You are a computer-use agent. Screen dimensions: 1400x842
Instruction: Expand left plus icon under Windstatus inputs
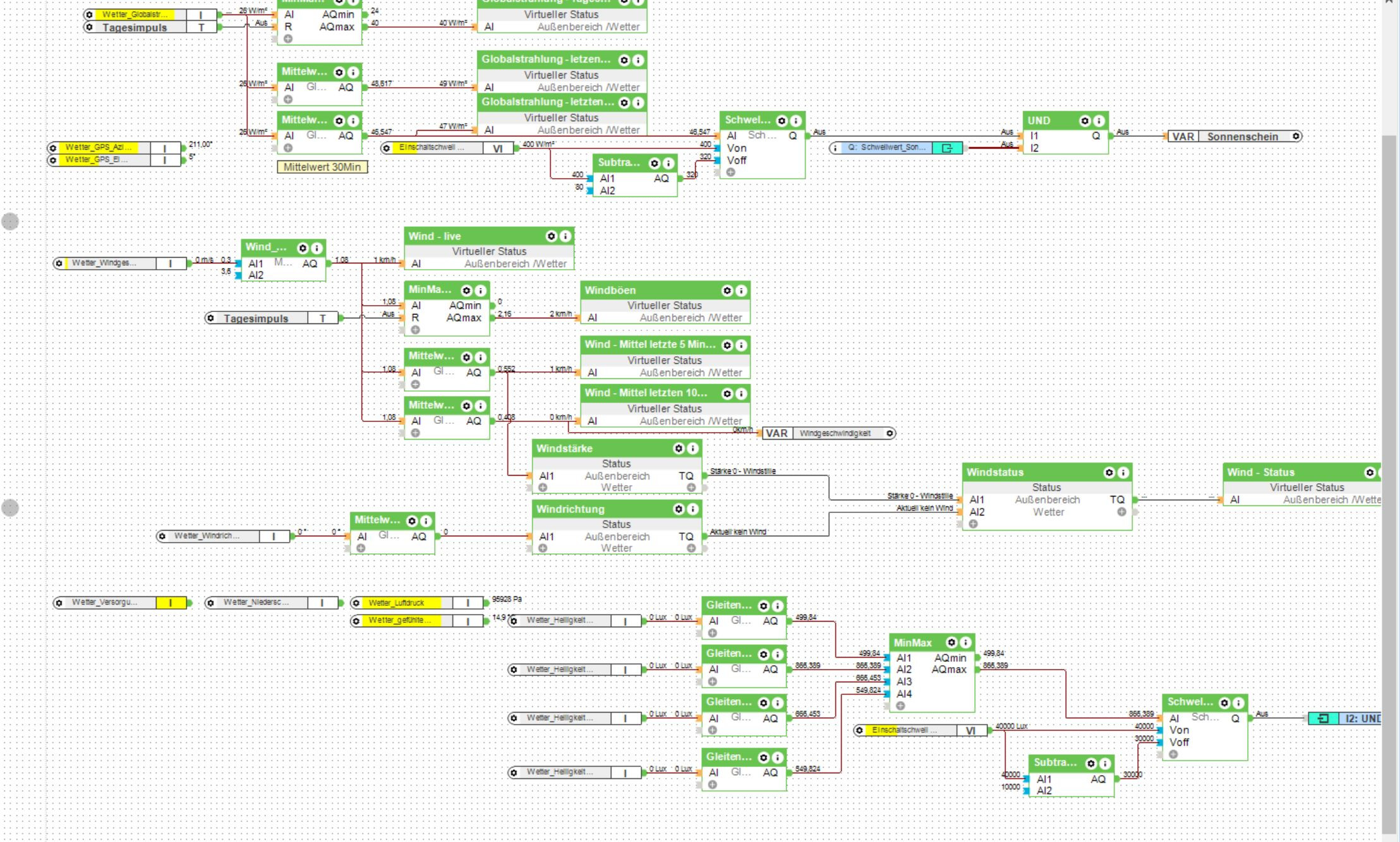click(974, 524)
